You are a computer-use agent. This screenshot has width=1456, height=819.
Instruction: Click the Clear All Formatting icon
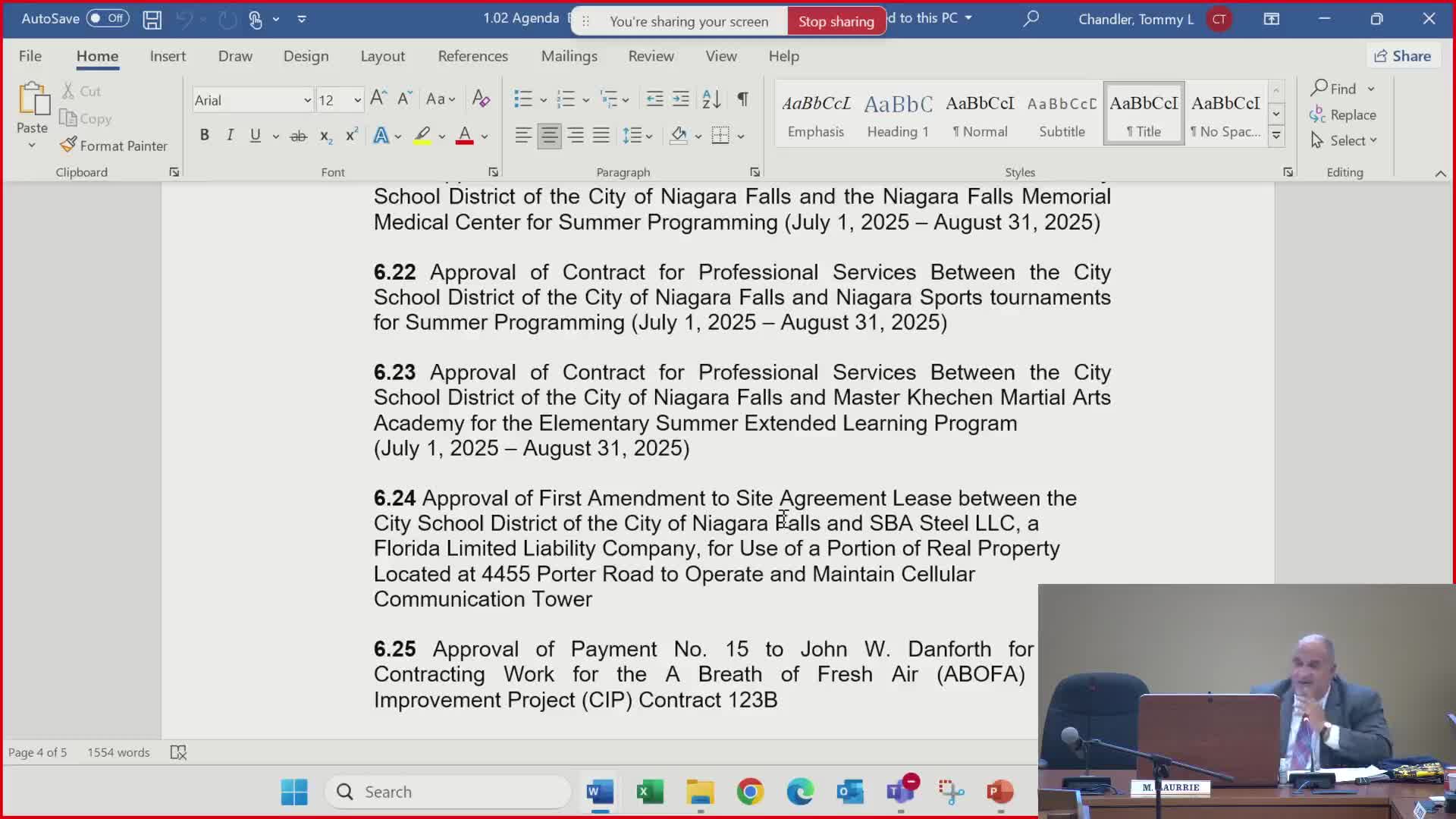click(481, 99)
